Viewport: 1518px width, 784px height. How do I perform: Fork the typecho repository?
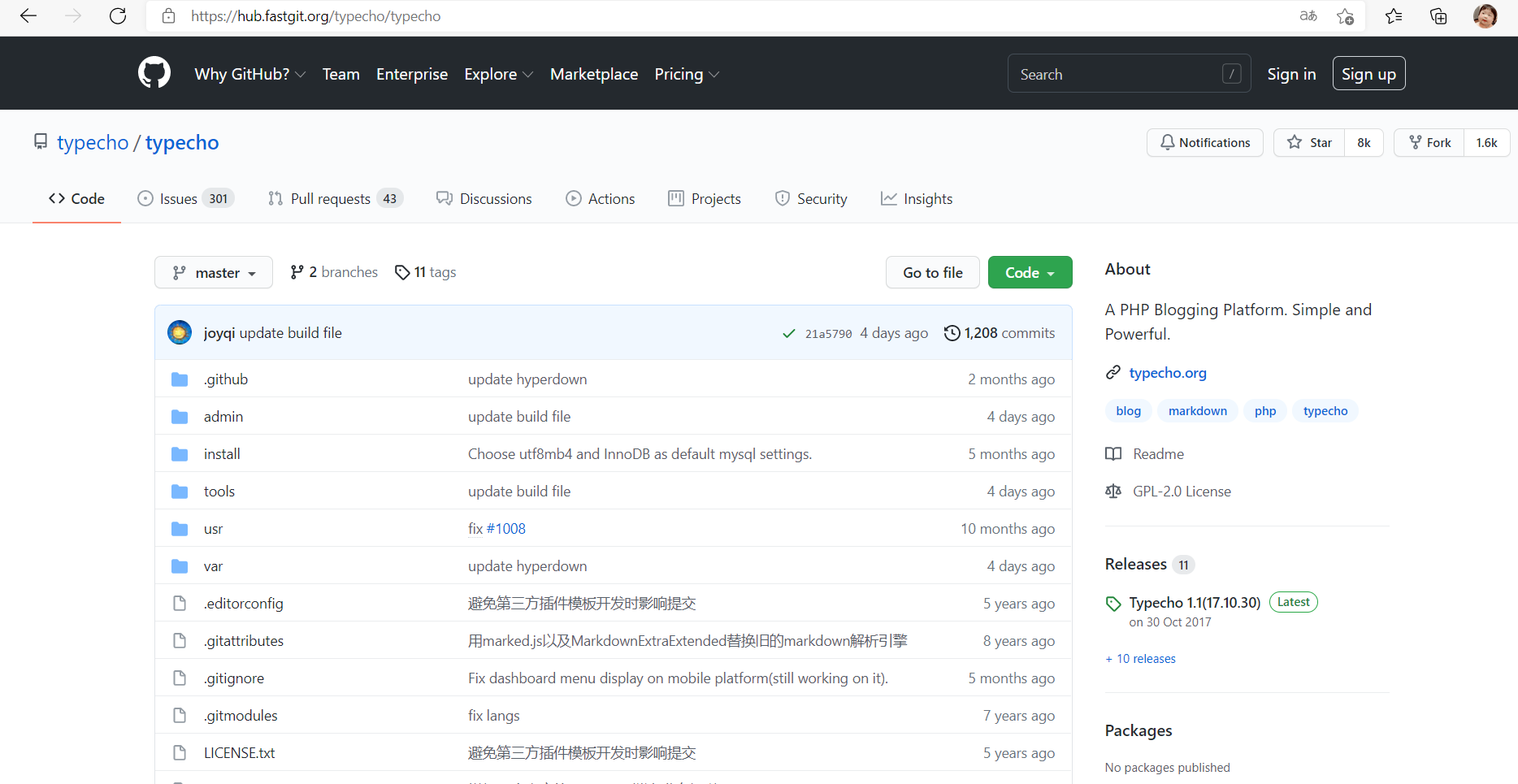point(1429,143)
